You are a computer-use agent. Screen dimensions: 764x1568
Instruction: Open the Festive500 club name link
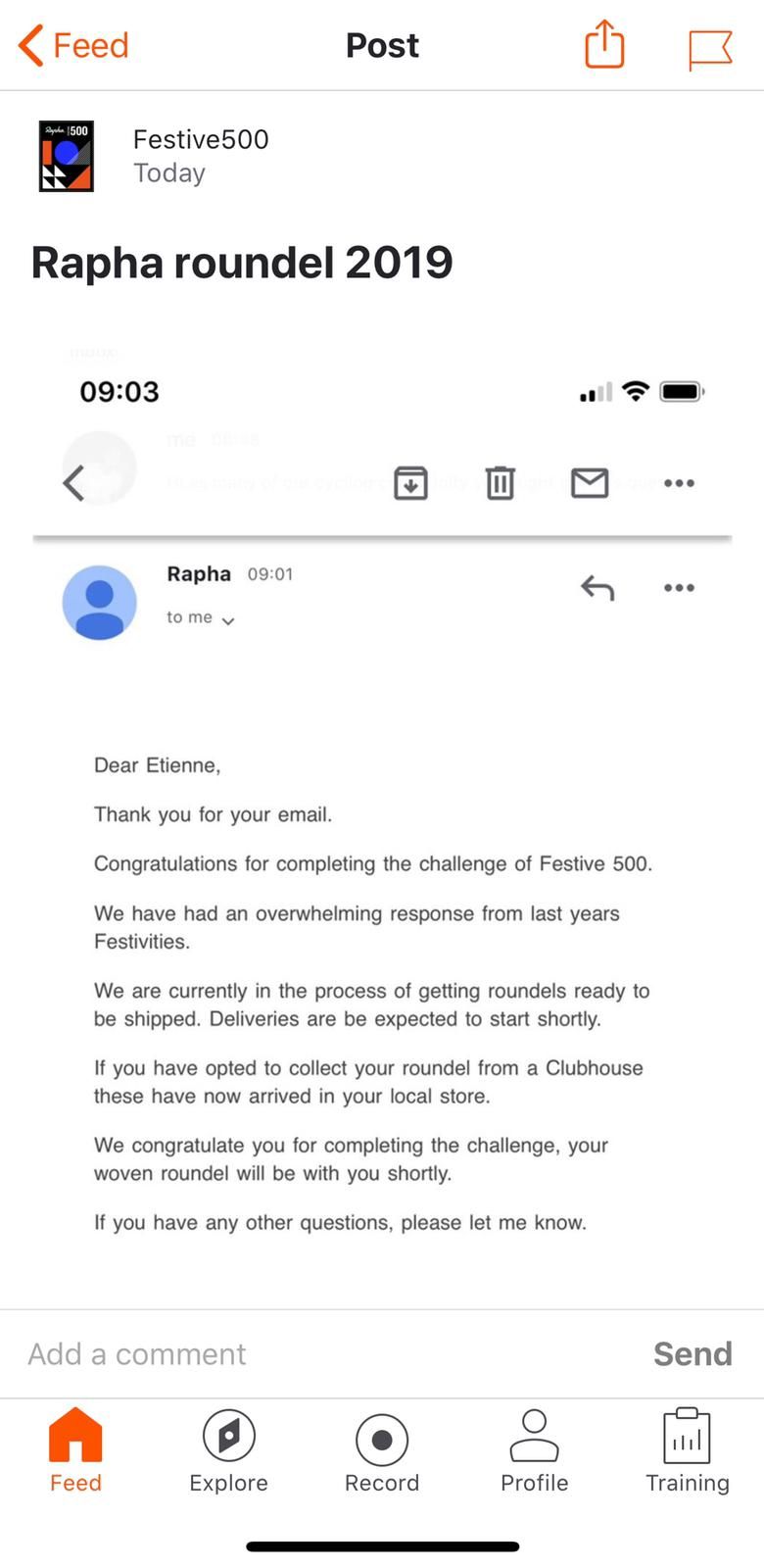[201, 139]
